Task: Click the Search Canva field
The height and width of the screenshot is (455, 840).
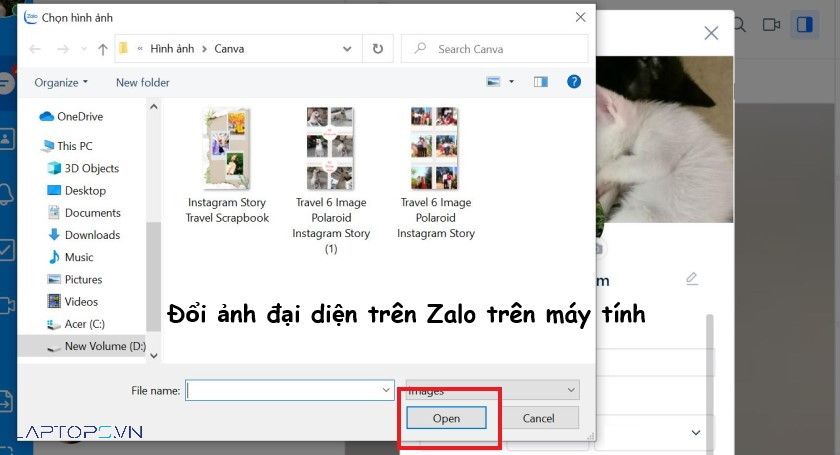Action: click(x=494, y=49)
